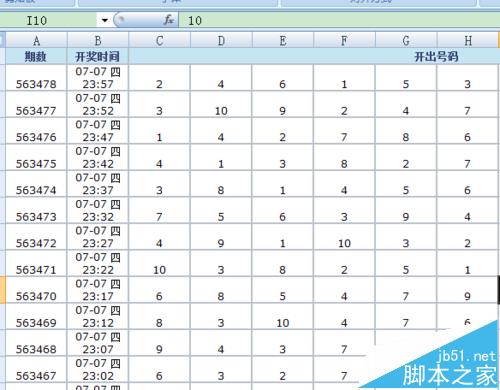Select column G header
The image size is (500, 390).
coord(406,40)
